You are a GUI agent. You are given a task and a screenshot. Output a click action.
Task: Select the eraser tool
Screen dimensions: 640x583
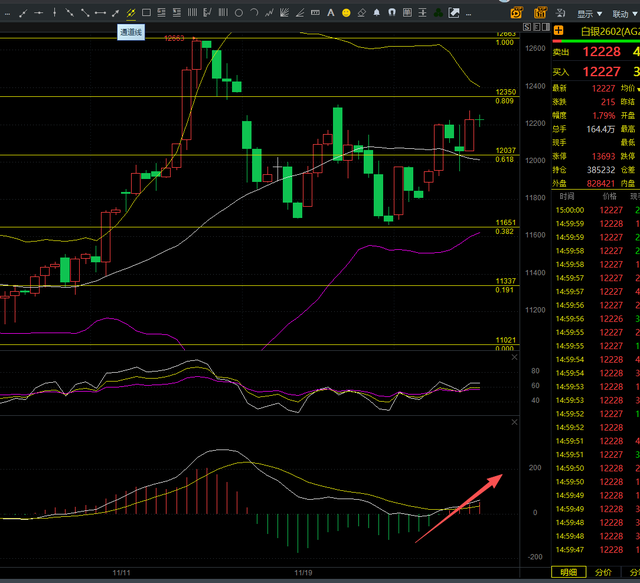tap(362, 13)
